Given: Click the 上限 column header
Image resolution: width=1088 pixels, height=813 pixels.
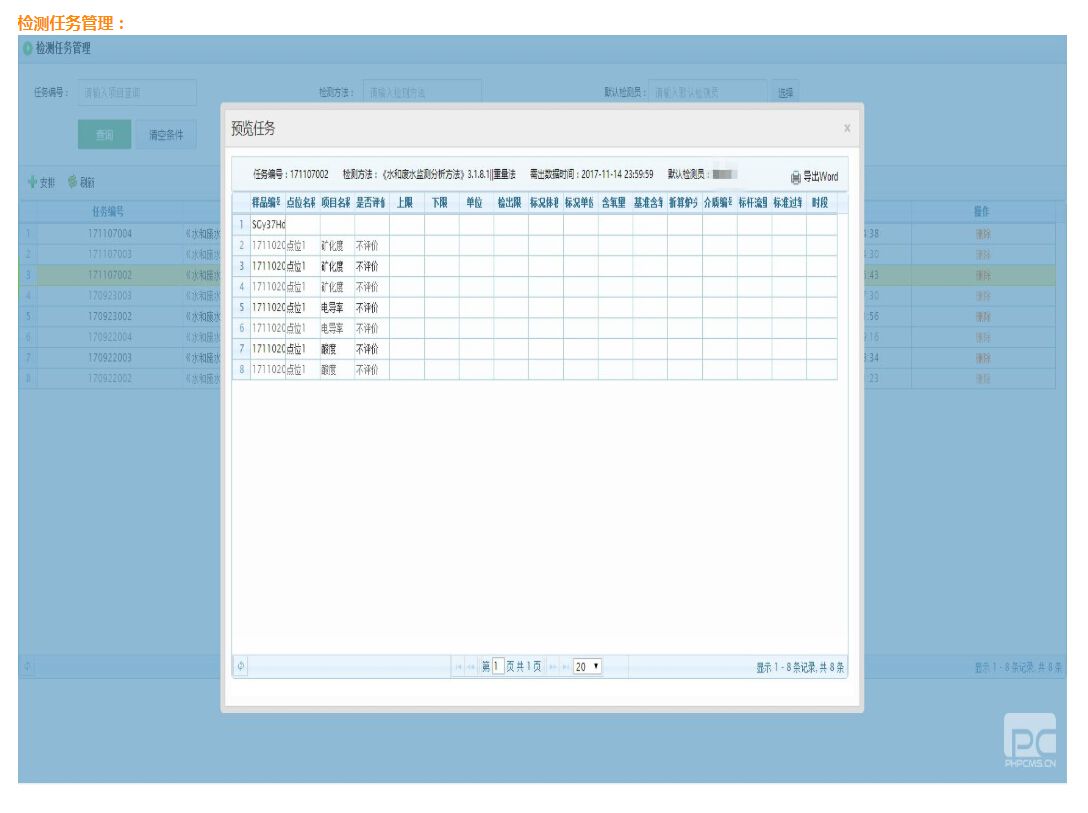Looking at the screenshot, I should coord(405,202).
